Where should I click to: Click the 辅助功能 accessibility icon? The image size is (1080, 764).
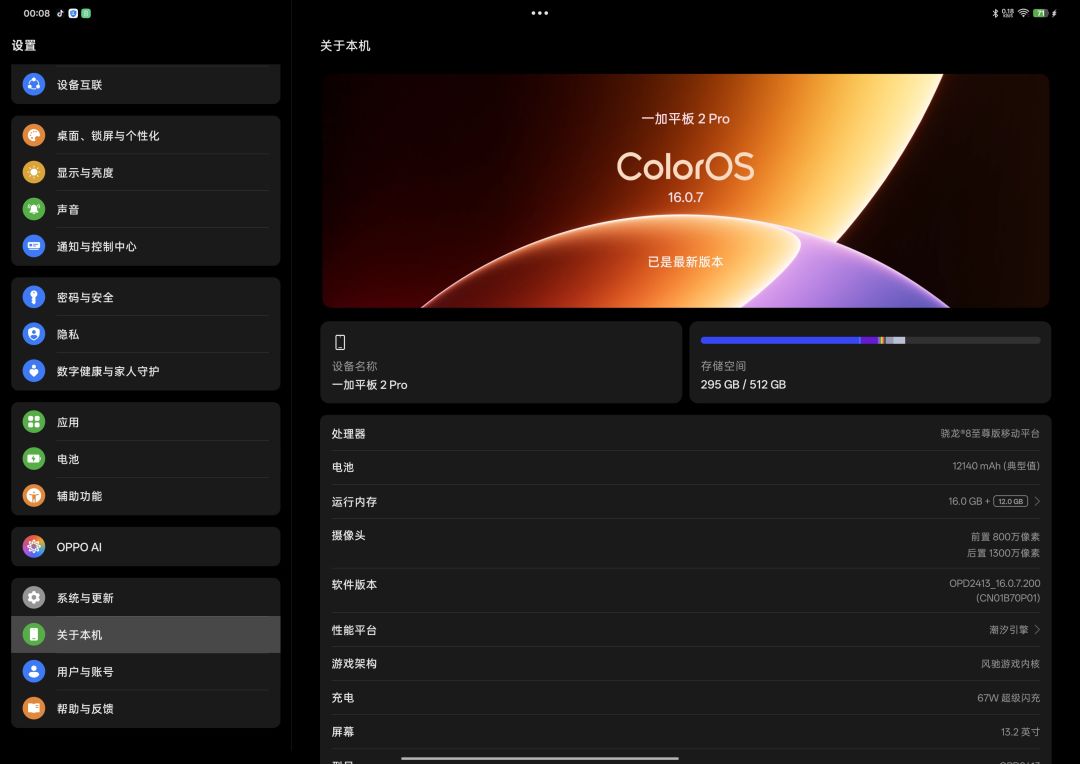[x=34, y=495]
